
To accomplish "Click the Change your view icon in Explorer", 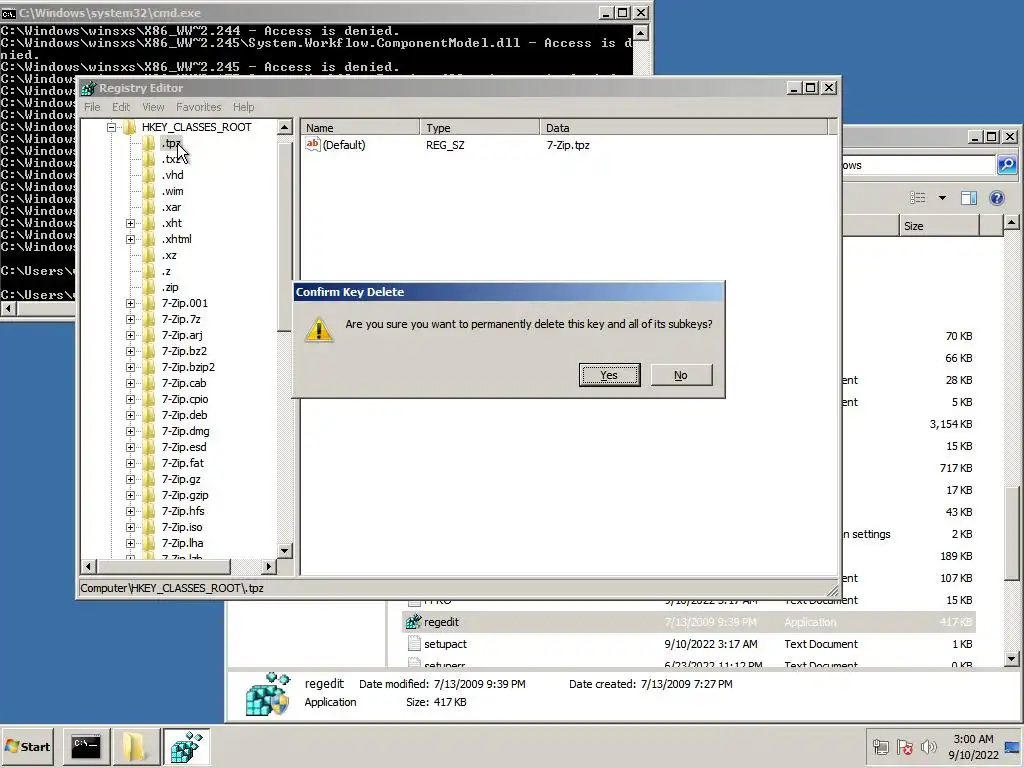I will point(918,197).
